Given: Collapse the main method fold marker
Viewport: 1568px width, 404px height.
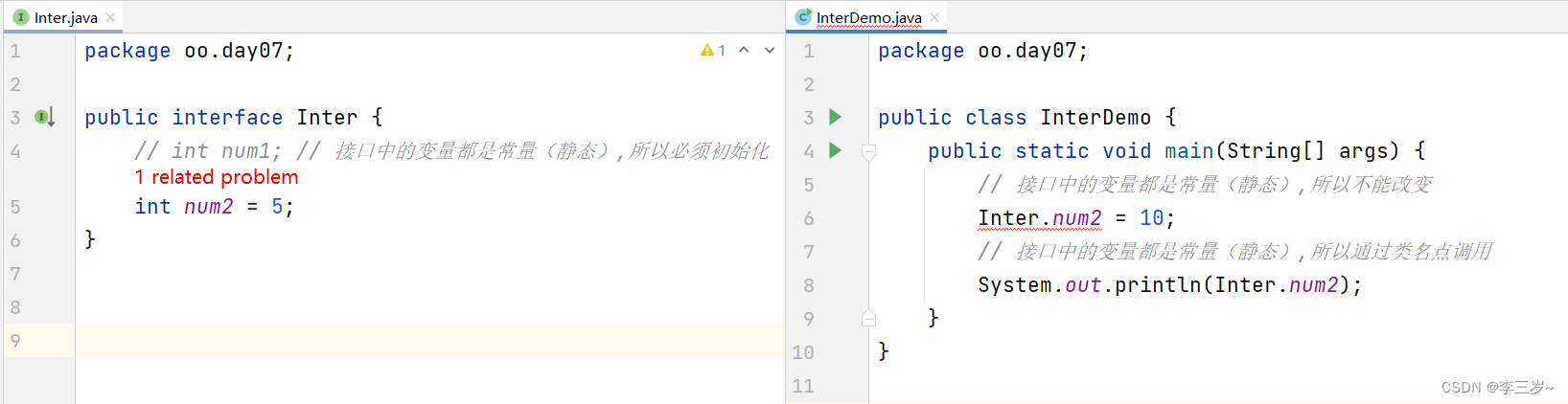Looking at the screenshot, I should tap(868, 151).
